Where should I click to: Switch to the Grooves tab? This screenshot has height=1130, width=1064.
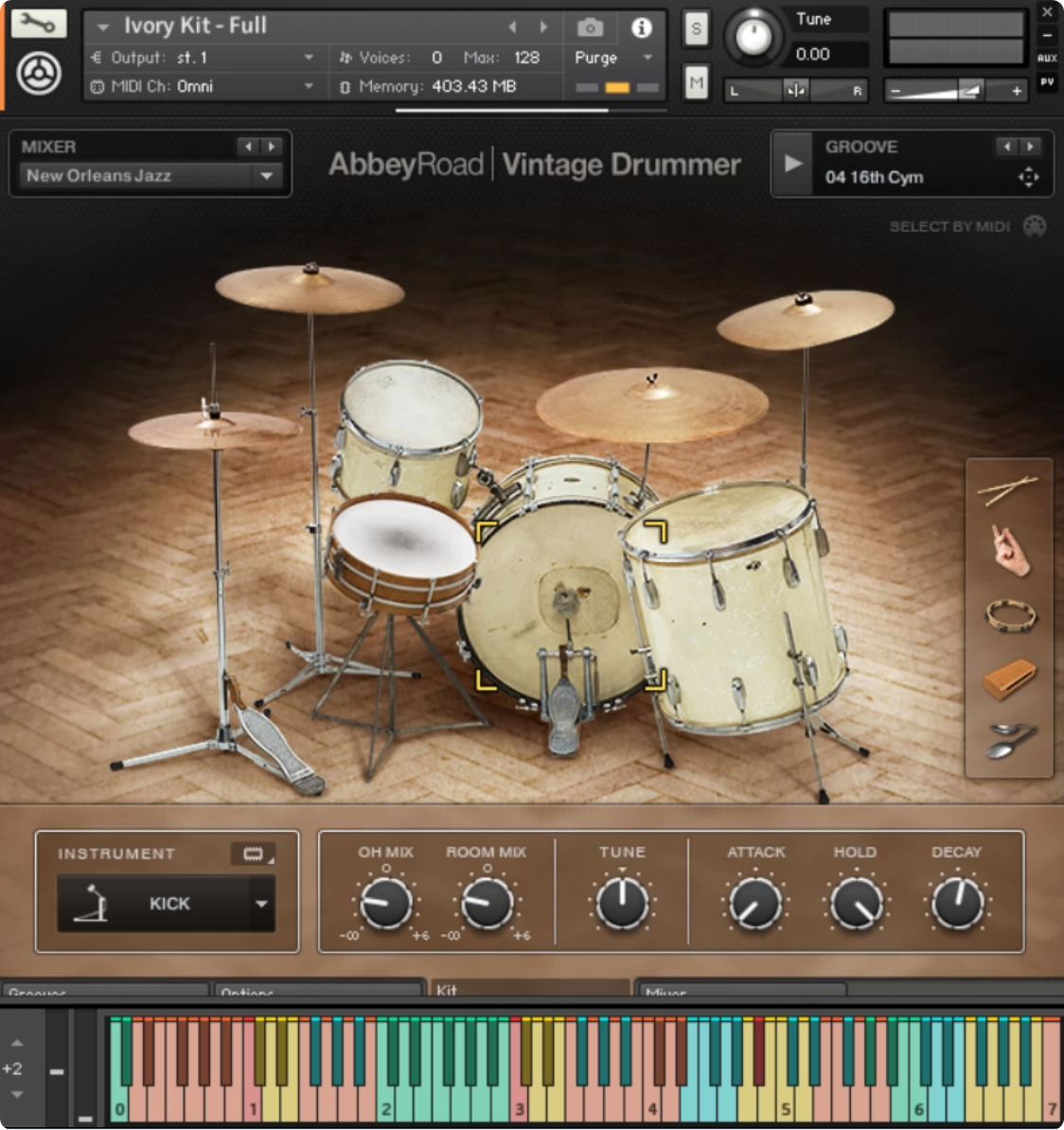click(105, 990)
